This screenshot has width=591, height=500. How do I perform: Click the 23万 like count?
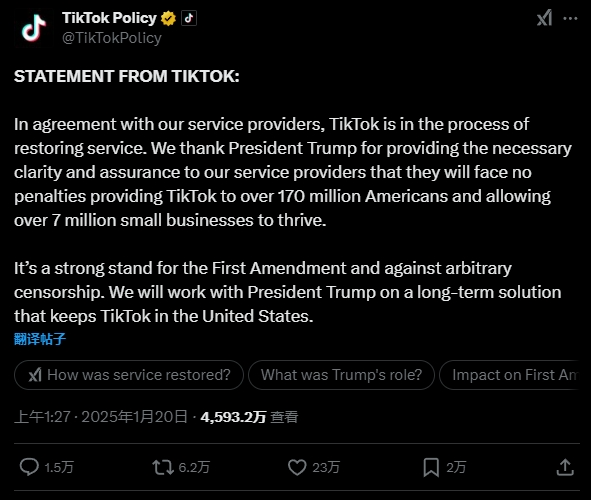[x=326, y=468]
